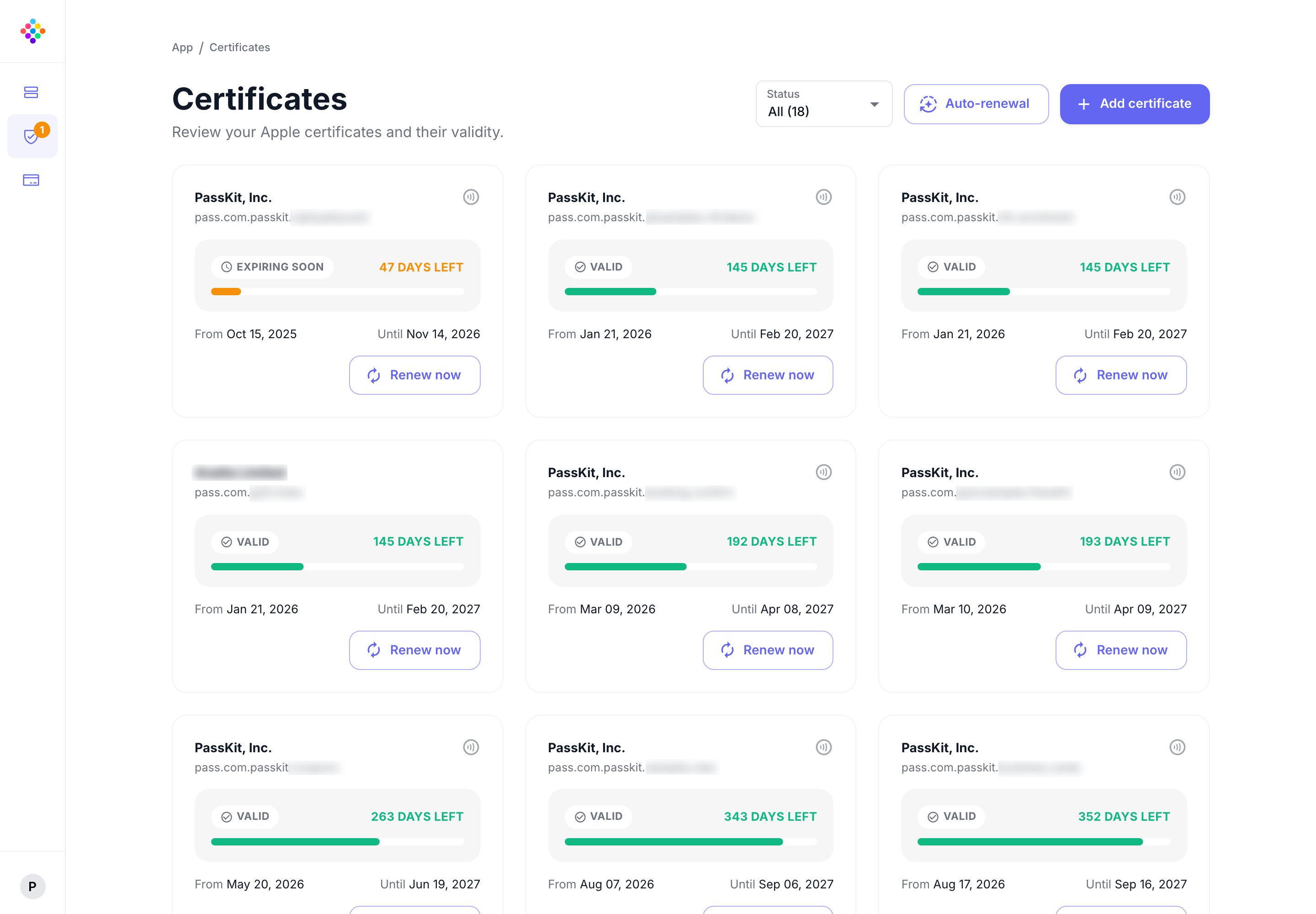Click the "From Mar 10, 2026" date
Screen dimensions: 1316x914
tap(954, 609)
